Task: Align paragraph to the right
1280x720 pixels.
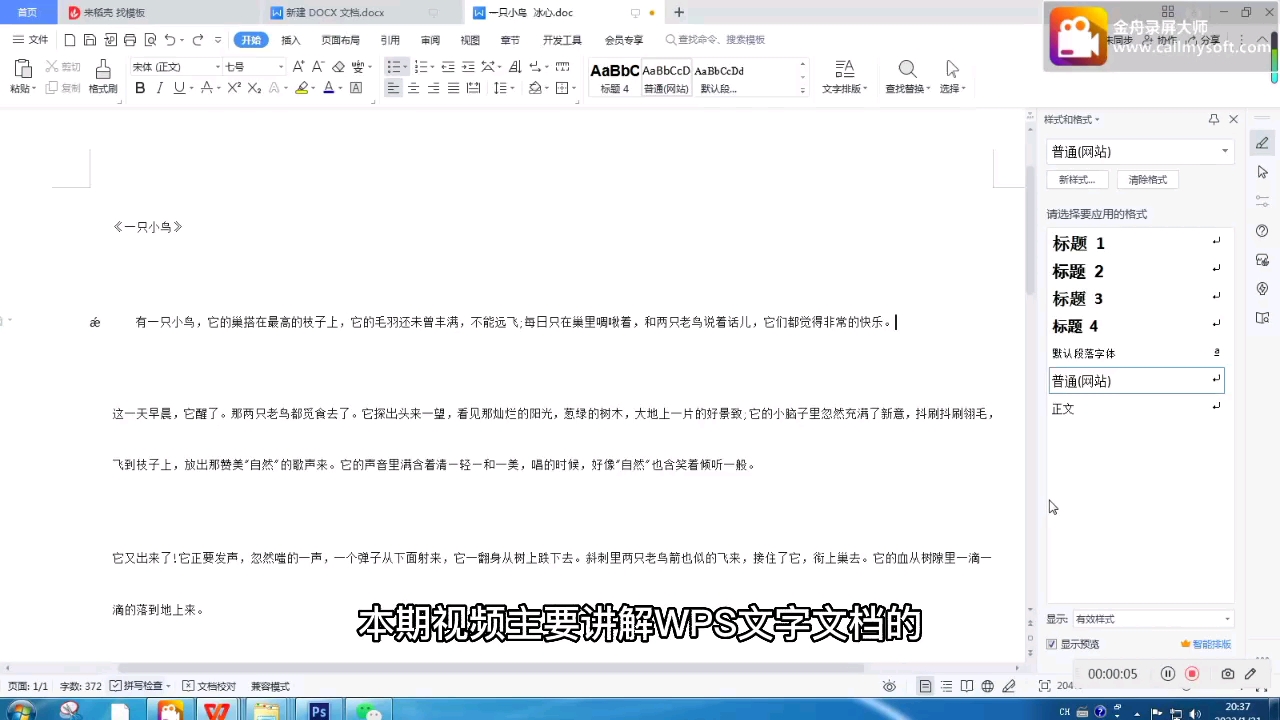Action: [x=433, y=88]
